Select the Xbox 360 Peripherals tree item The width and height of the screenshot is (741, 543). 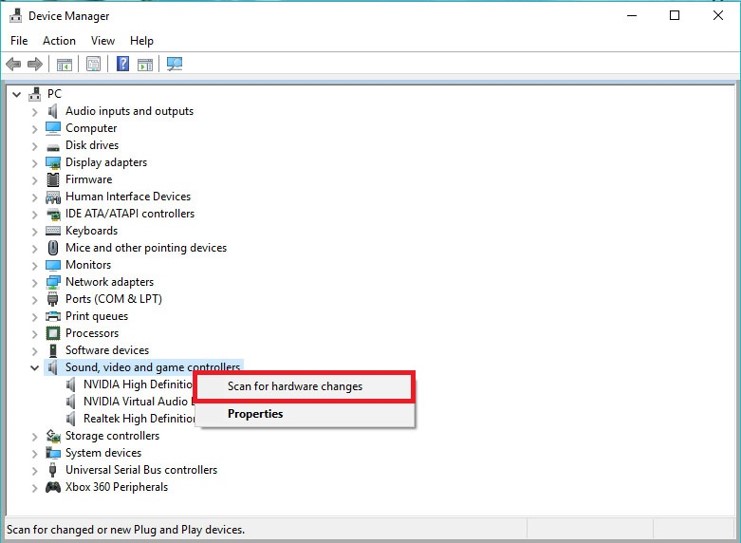(x=116, y=487)
